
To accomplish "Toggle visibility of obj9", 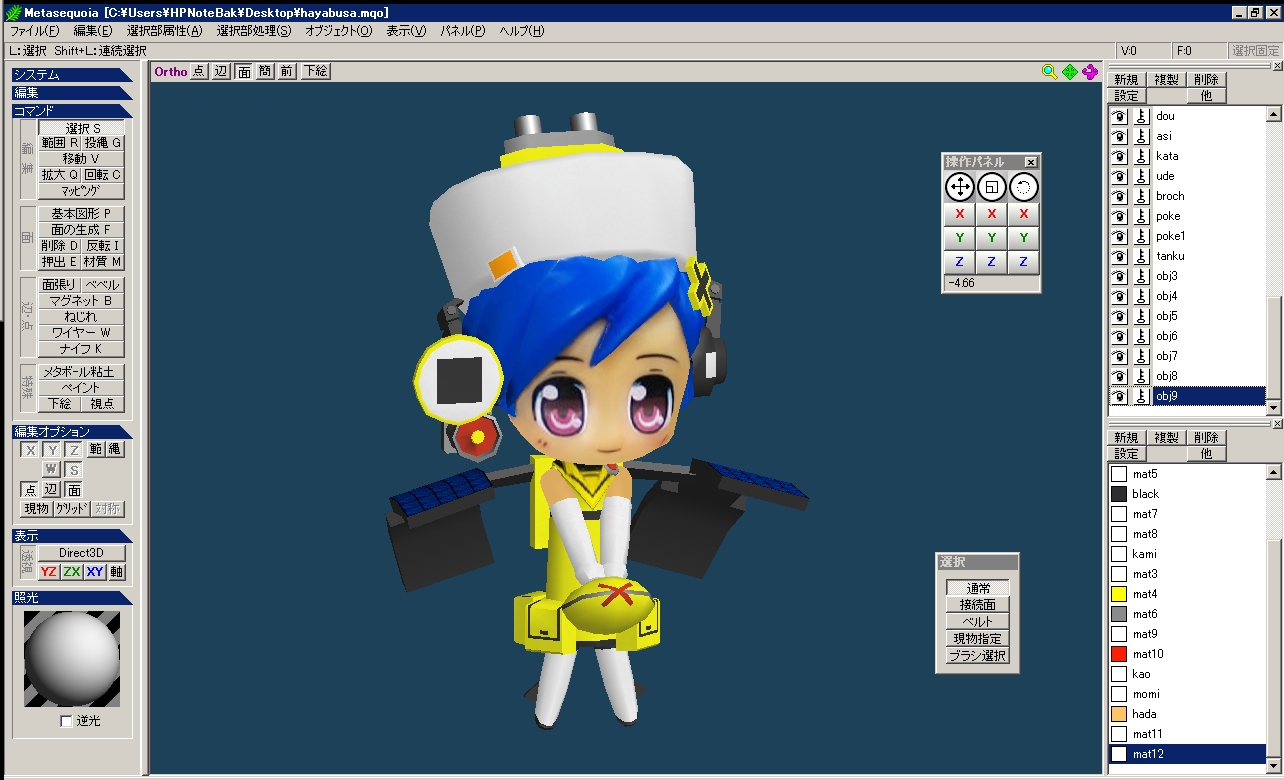I will point(1120,396).
